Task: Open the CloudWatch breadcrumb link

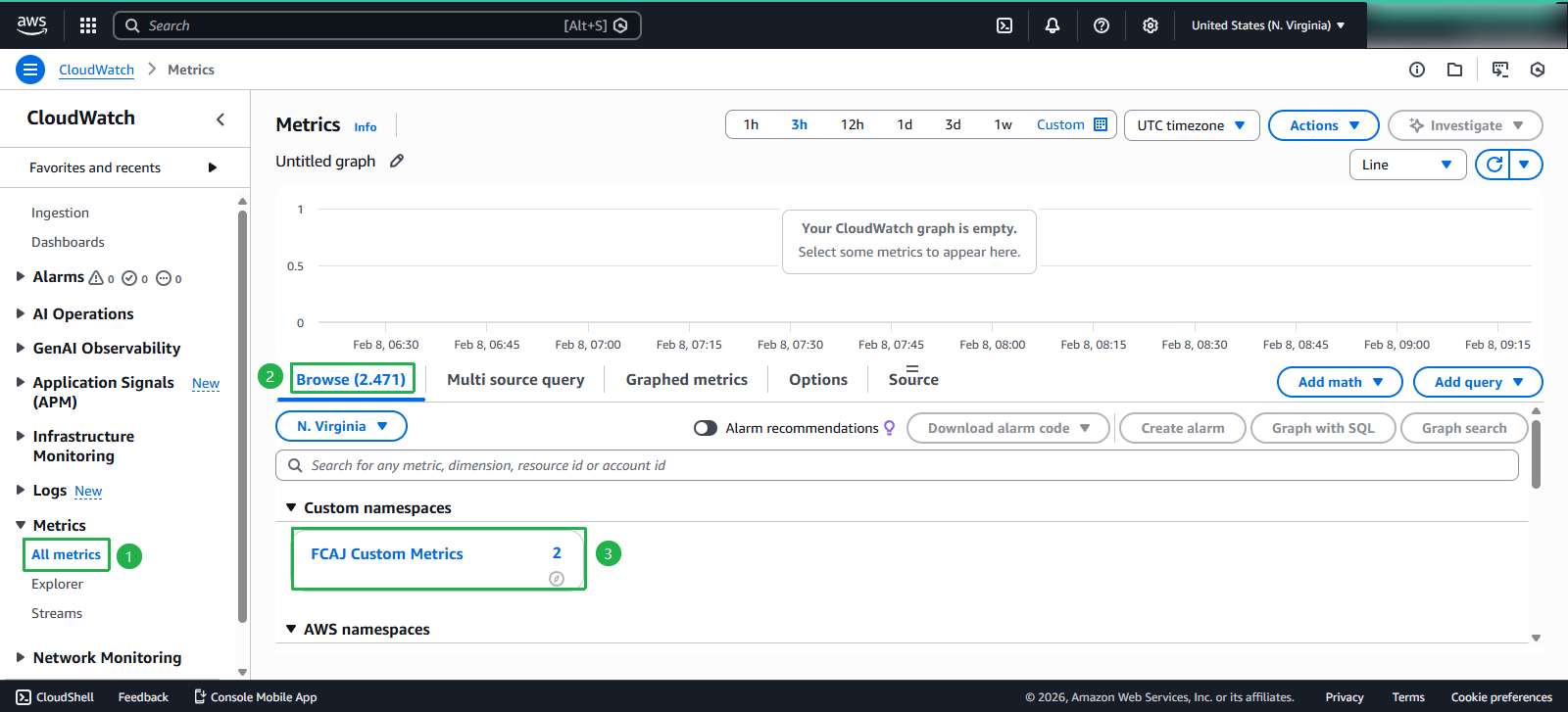Action: (96, 70)
